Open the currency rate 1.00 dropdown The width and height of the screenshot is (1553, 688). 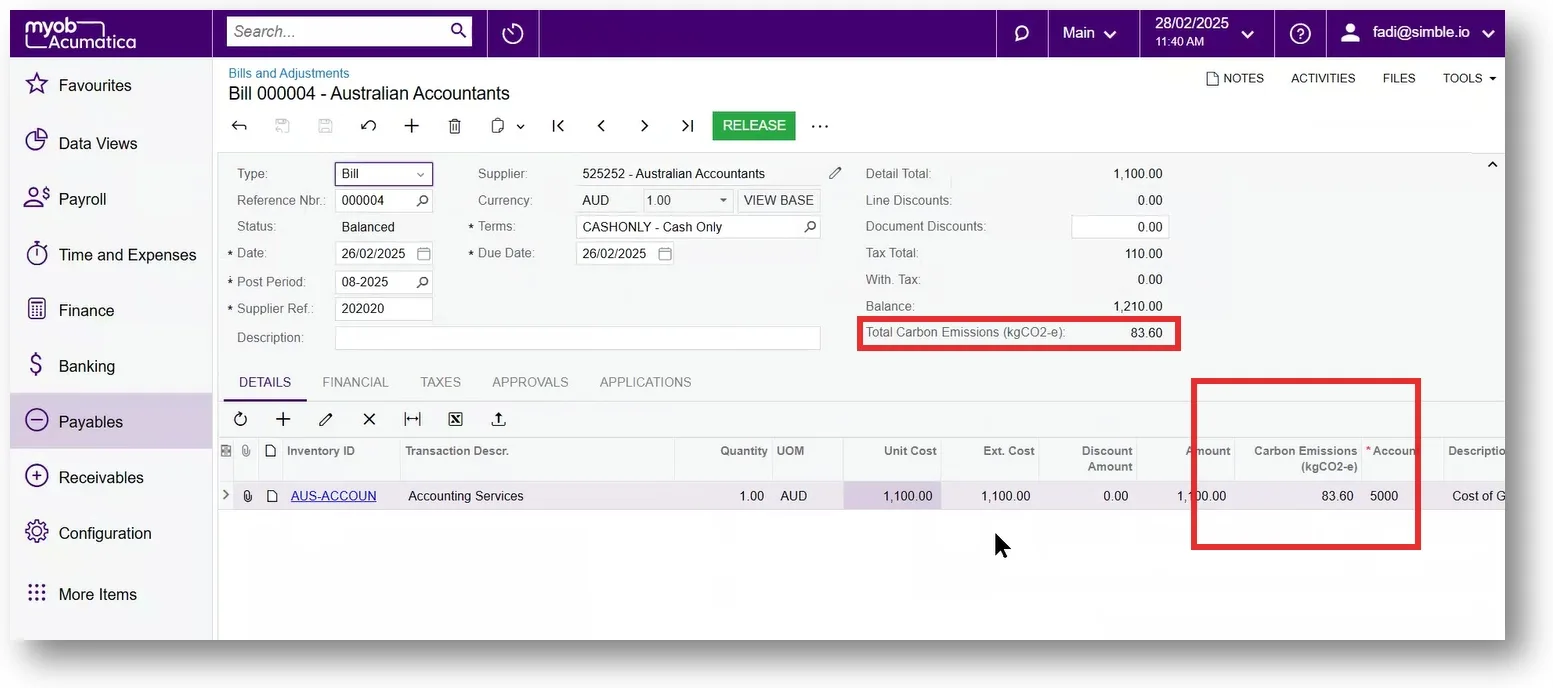click(x=688, y=200)
